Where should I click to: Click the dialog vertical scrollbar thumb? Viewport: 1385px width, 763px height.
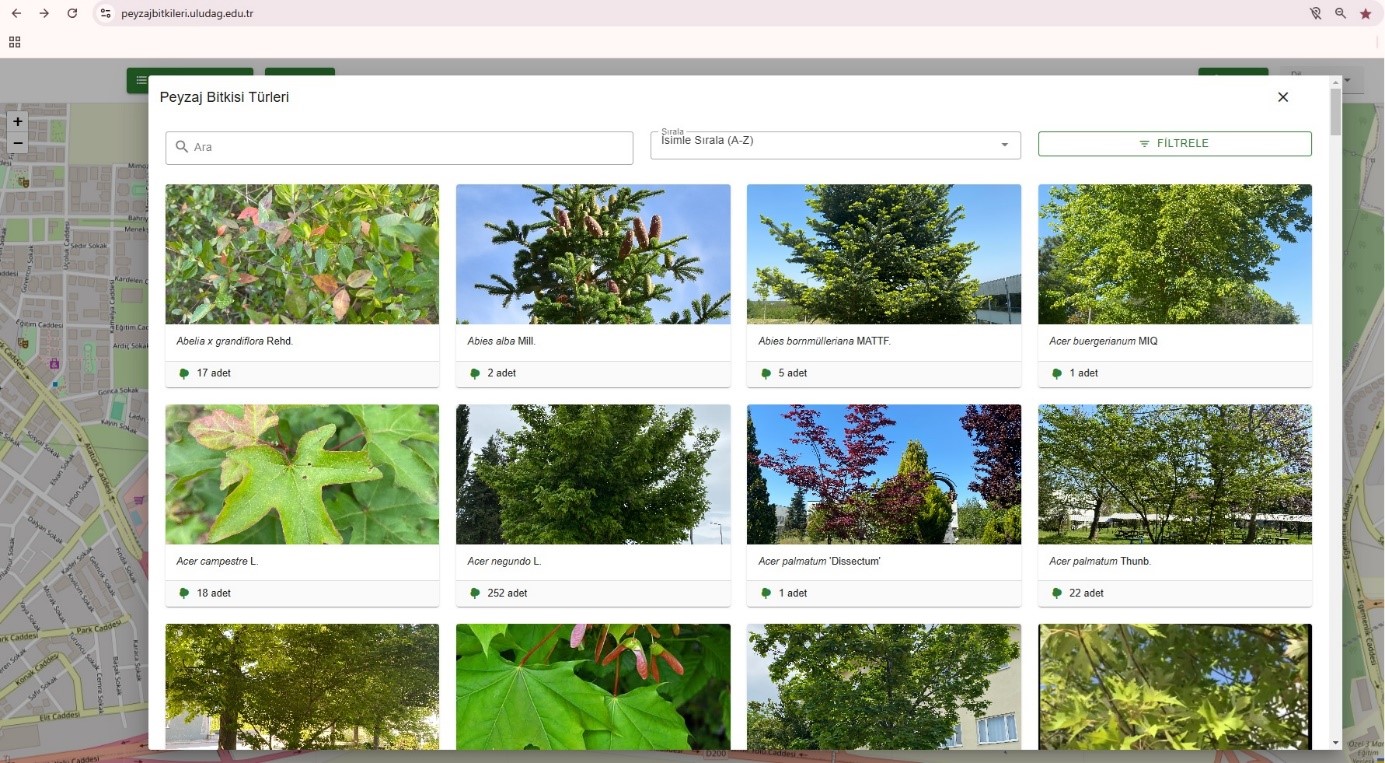point(1336,112)
